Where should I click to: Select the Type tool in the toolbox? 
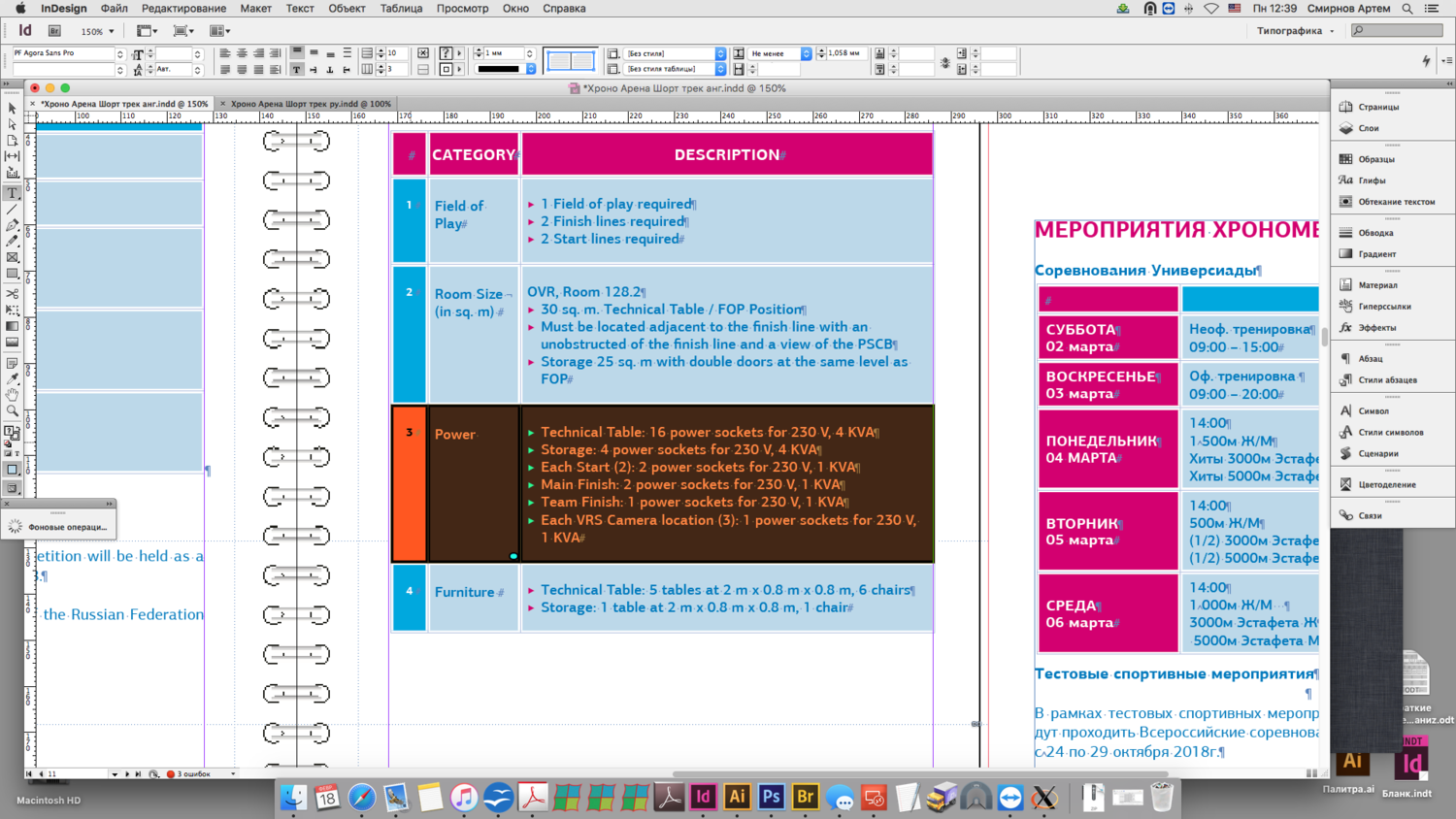click(13, 193)
